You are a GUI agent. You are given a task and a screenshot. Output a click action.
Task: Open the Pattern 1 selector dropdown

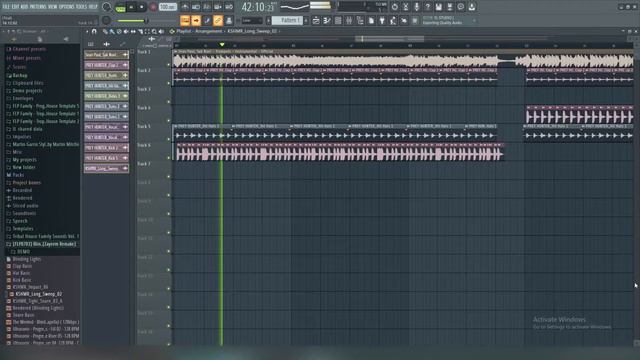point(287,20)
